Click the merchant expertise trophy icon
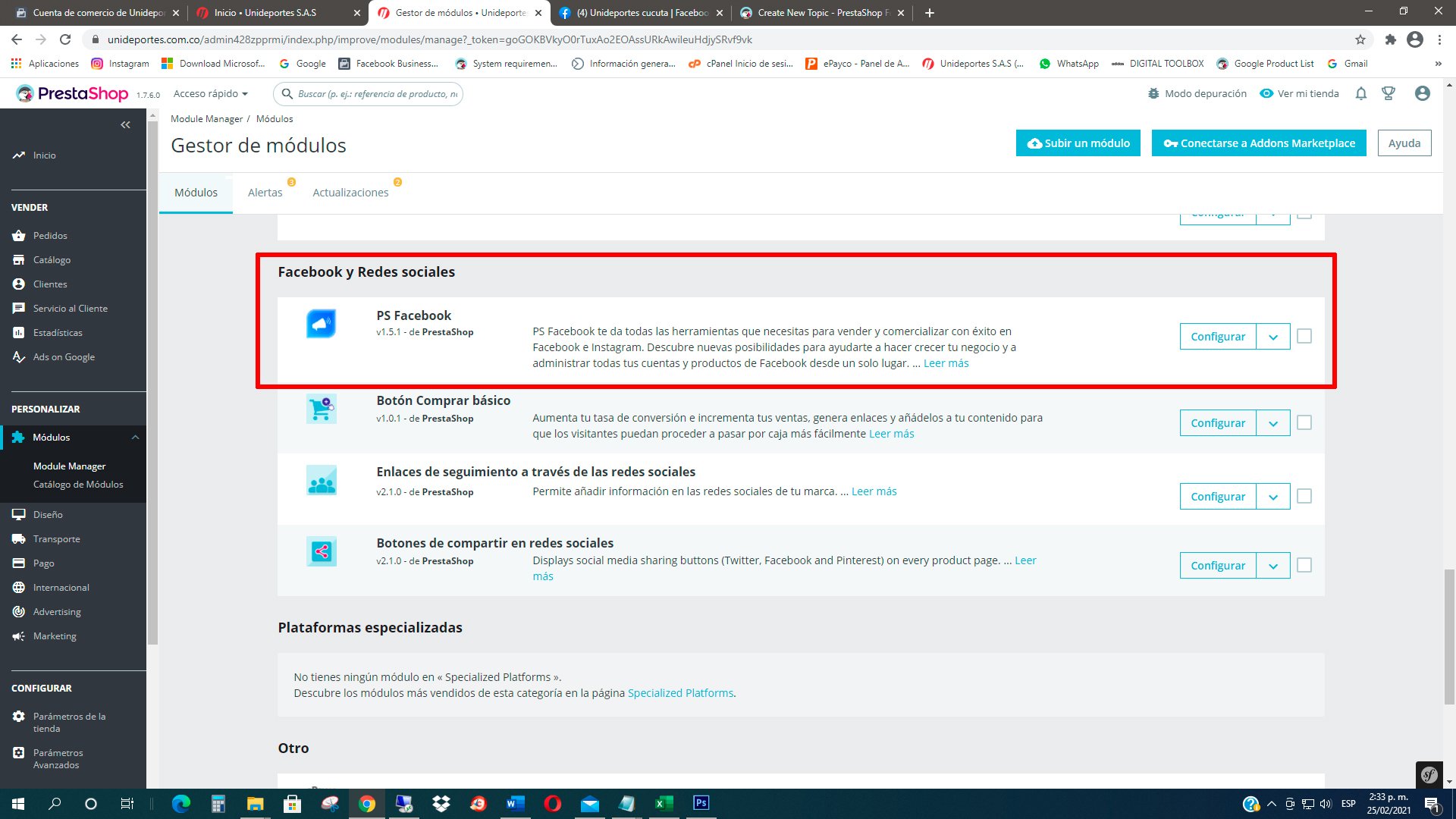1456x819 pixels. [1389, 93]
